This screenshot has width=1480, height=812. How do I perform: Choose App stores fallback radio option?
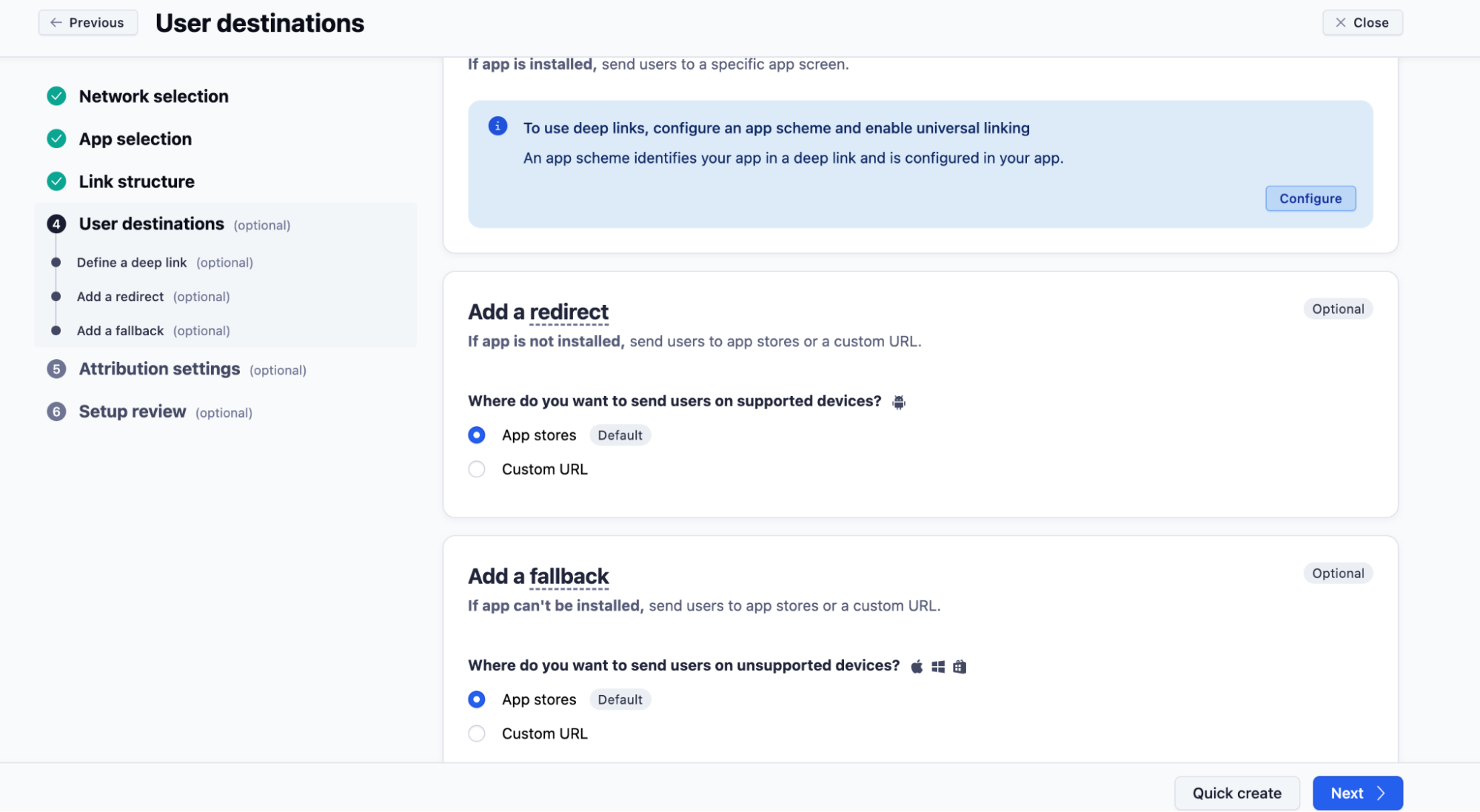point(477,699)
